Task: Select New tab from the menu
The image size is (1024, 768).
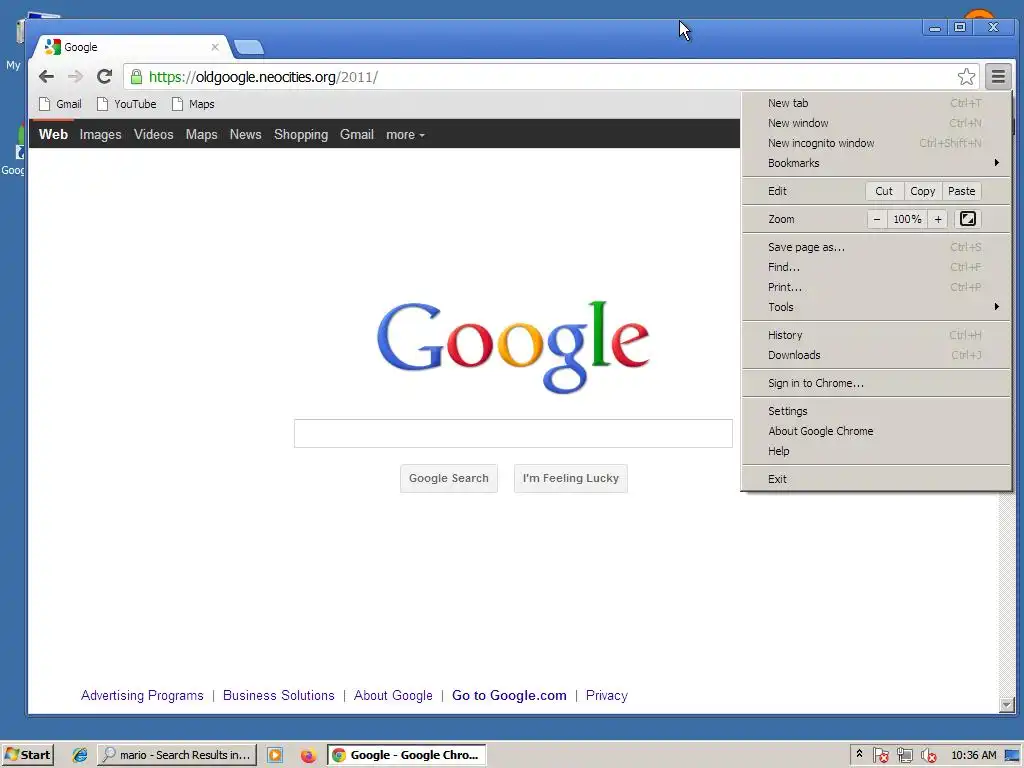Action: point(876,103)
